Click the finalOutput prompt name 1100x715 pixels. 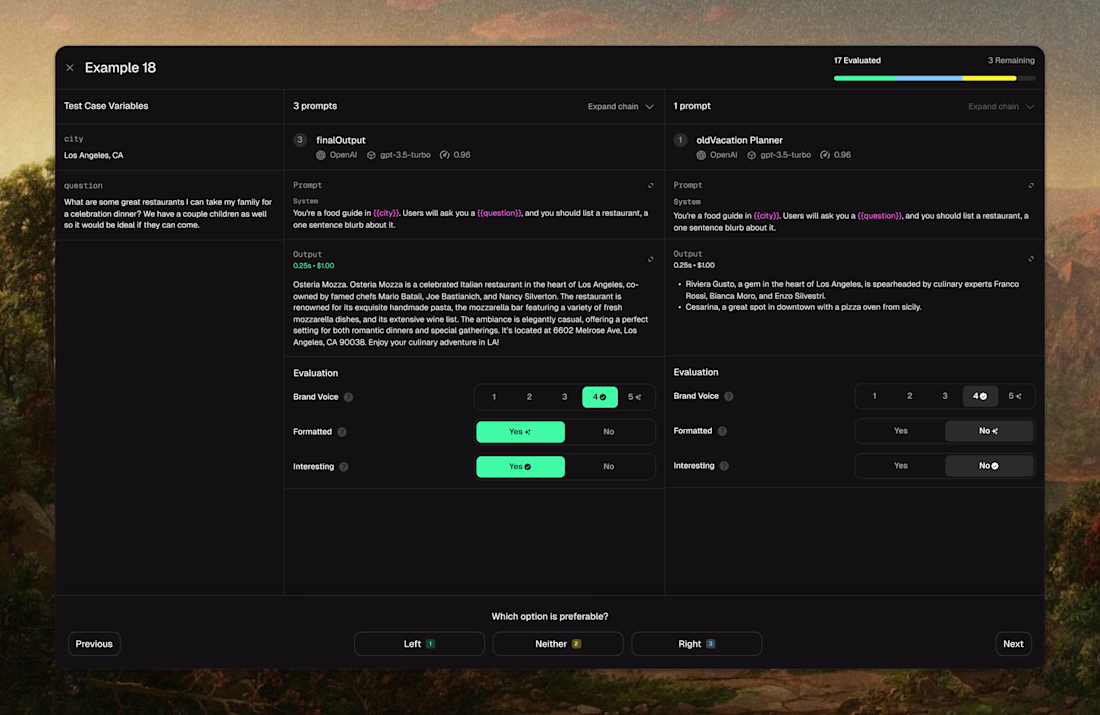[x=341, y=140]
